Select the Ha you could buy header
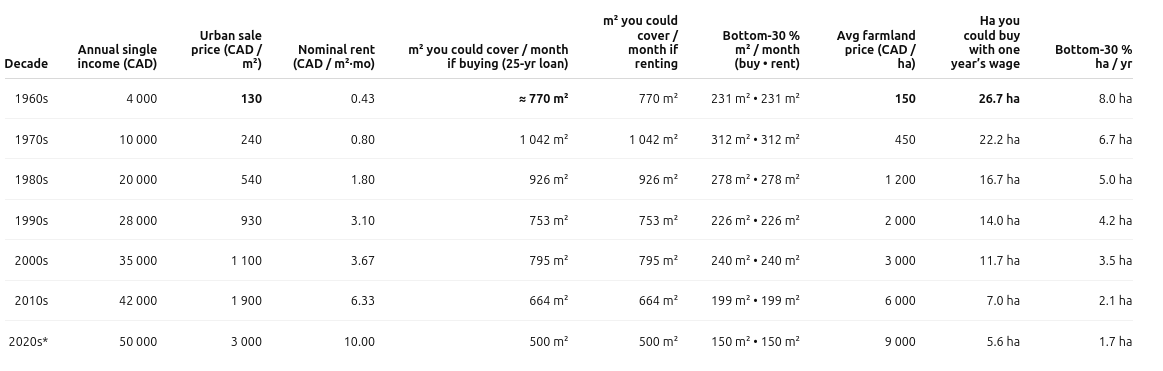The height and width of the screenshot is (371, 1163). pos(986,43)
